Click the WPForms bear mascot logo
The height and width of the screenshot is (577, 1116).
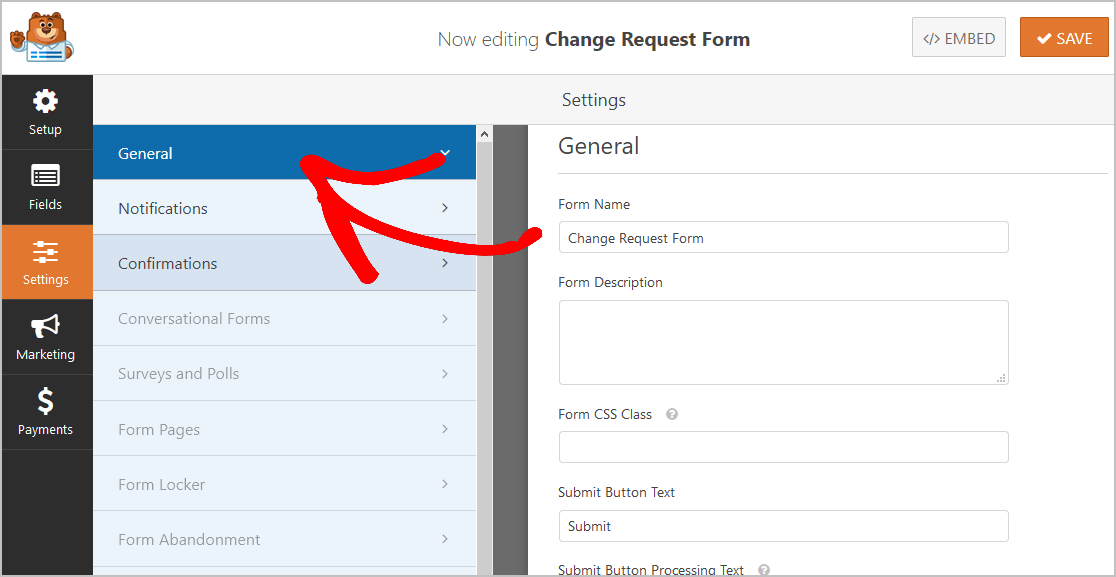pyautogui.click(x=41, y=37)
